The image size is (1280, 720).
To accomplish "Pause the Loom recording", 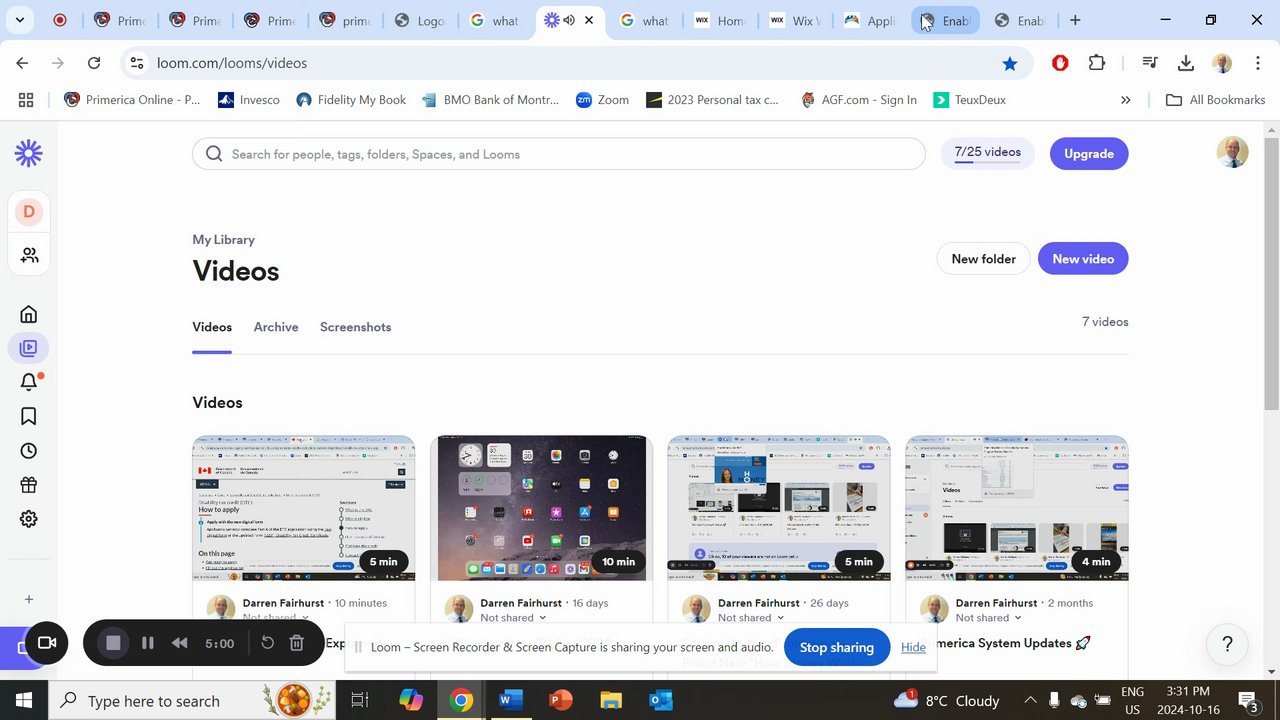I will coord(147,643).
